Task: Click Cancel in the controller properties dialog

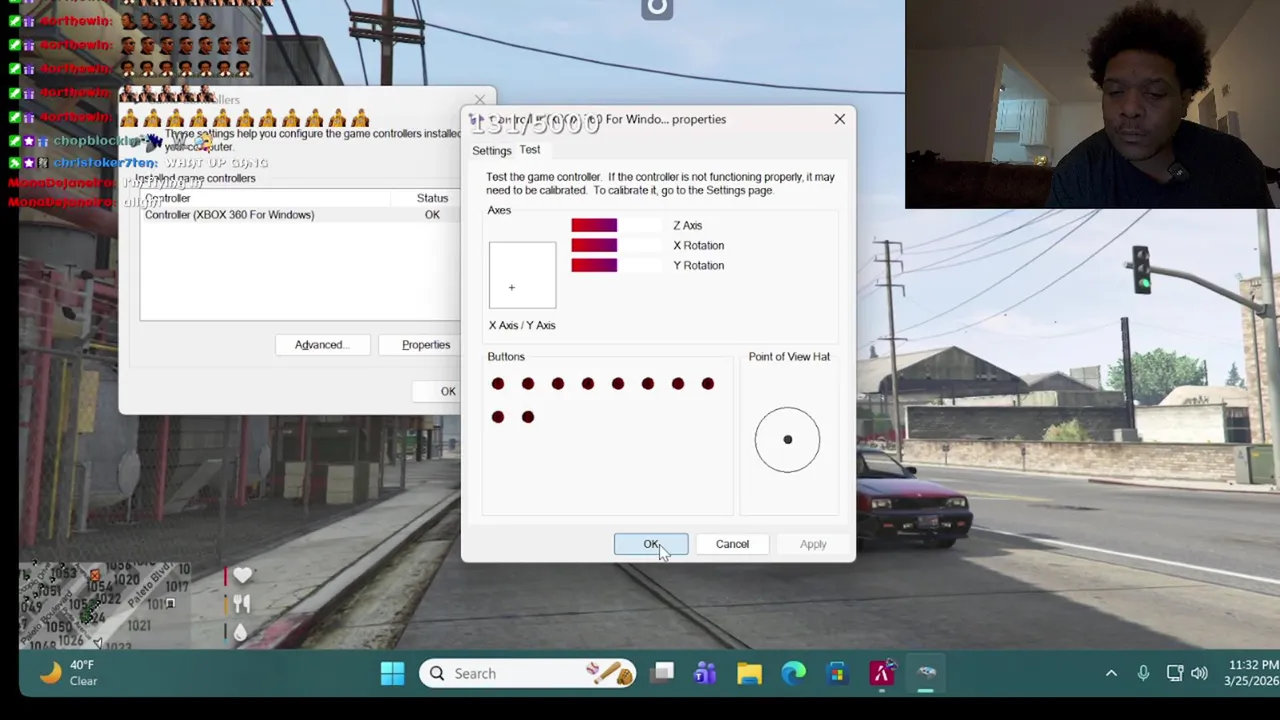Action: pyautogui.click(x=732, y=544)
